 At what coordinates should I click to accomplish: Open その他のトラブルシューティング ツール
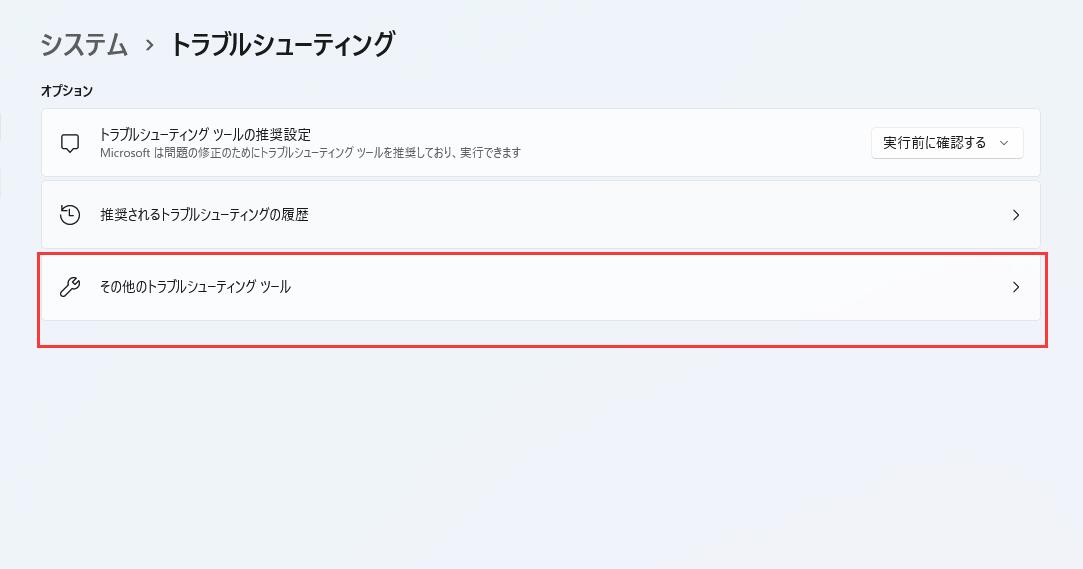195,287
